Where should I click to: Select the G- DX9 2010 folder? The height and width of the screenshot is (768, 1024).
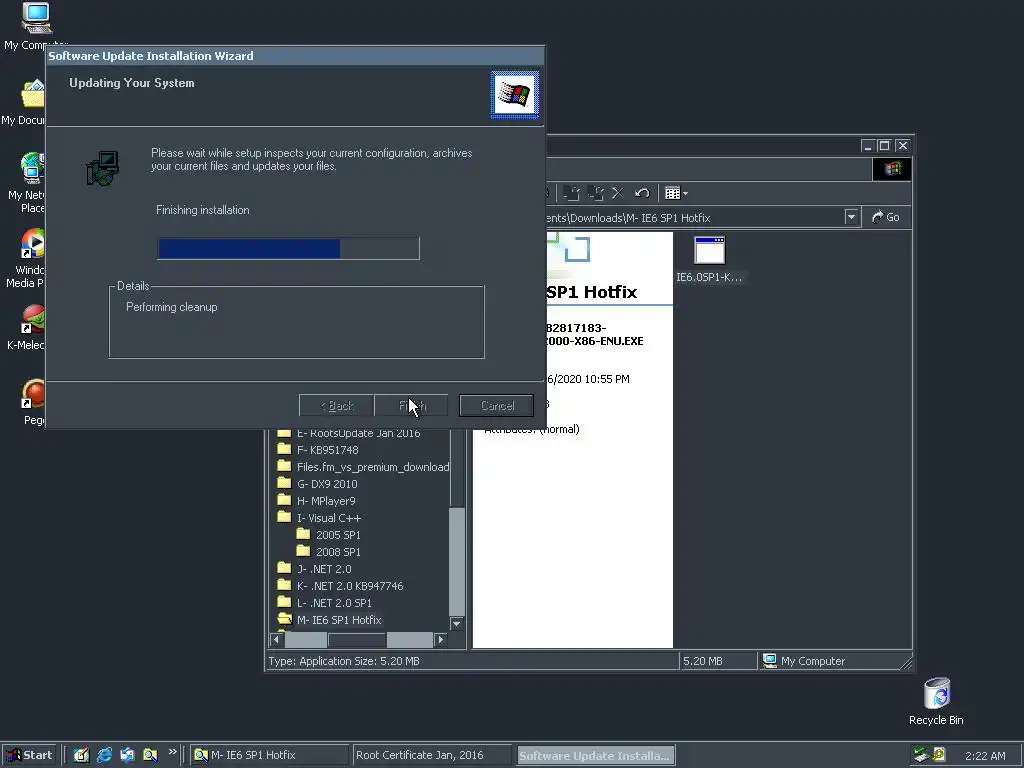pyautogui.click(x=327, y=484)
